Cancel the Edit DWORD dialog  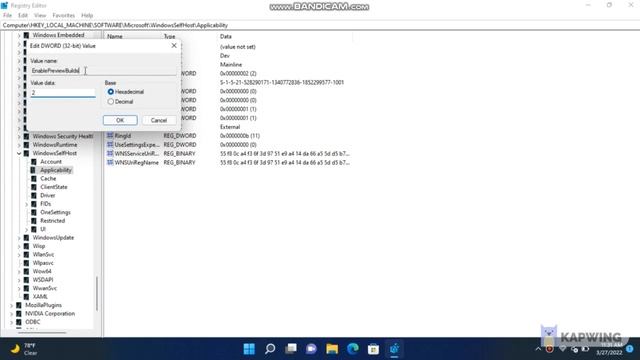pyautogui.click(x=159, y=120)
